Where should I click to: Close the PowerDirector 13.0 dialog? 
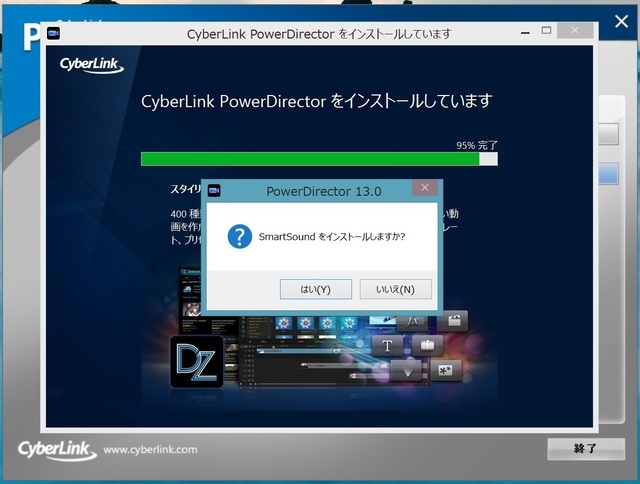click(425, 188)
